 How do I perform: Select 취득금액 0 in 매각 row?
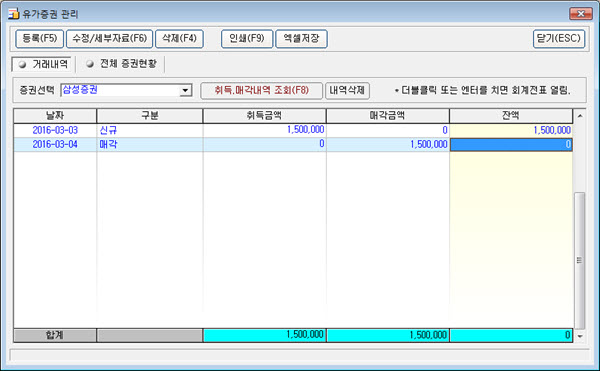(264, 145)
